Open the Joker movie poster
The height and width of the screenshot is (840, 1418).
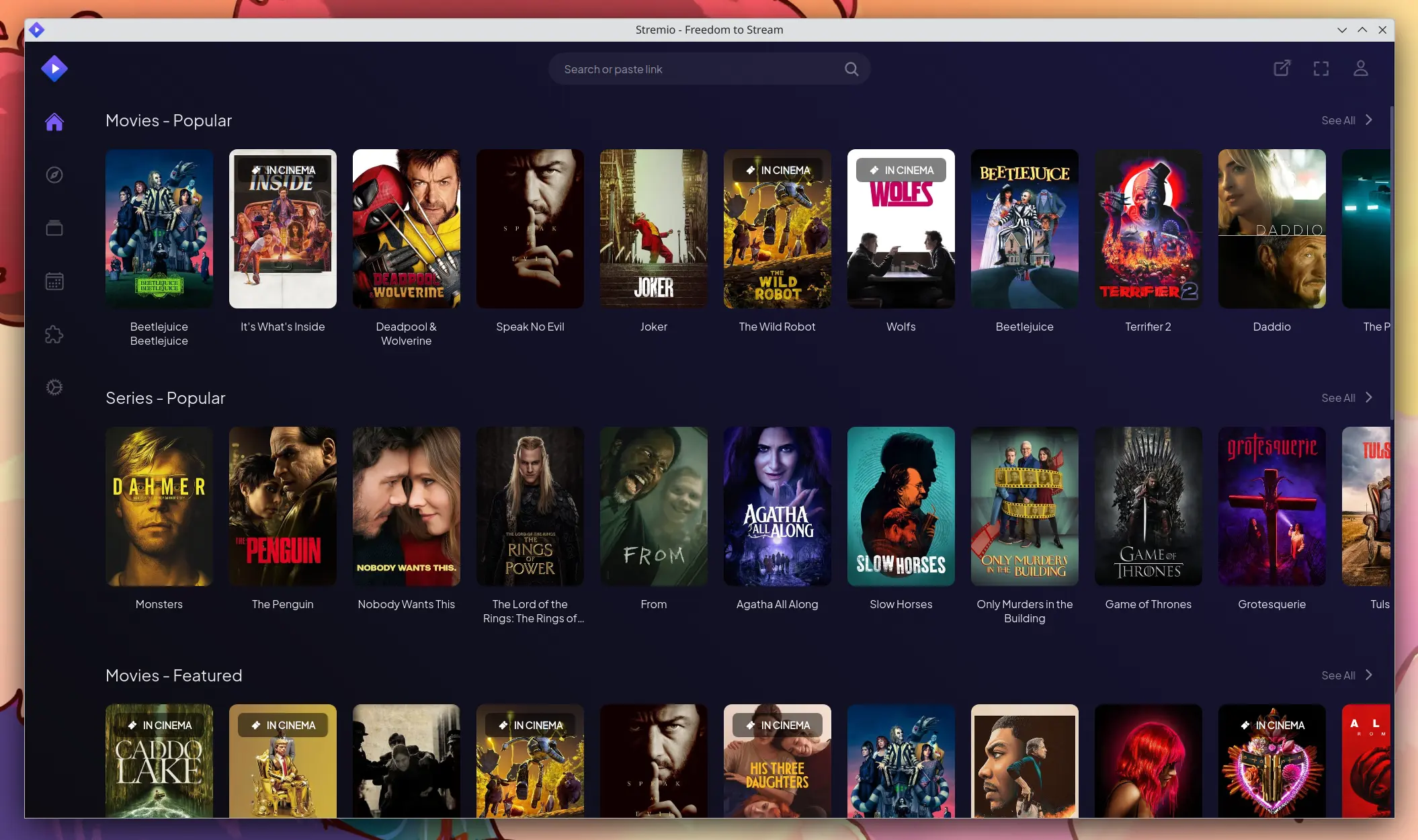654,228
